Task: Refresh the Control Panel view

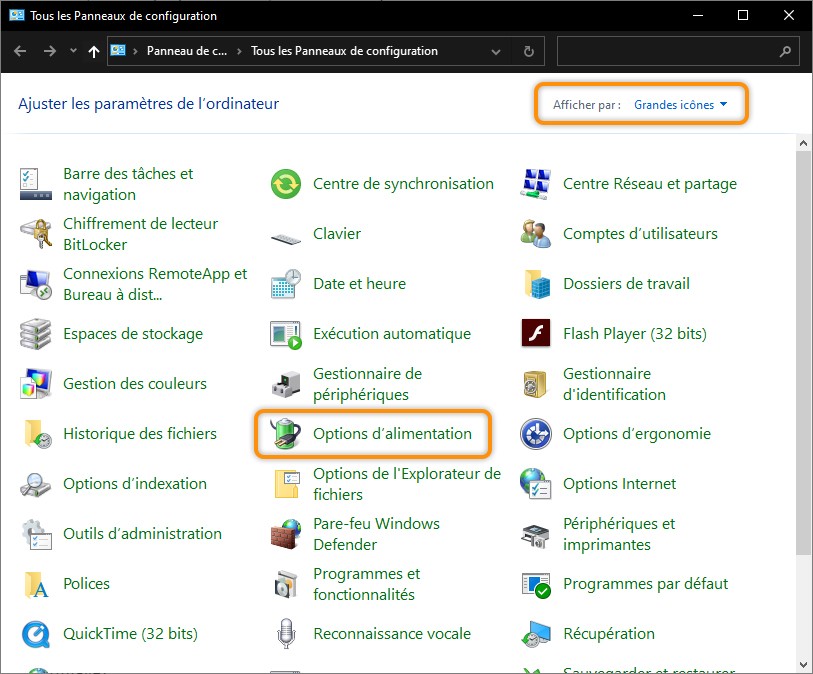Action: pos(528,51)
